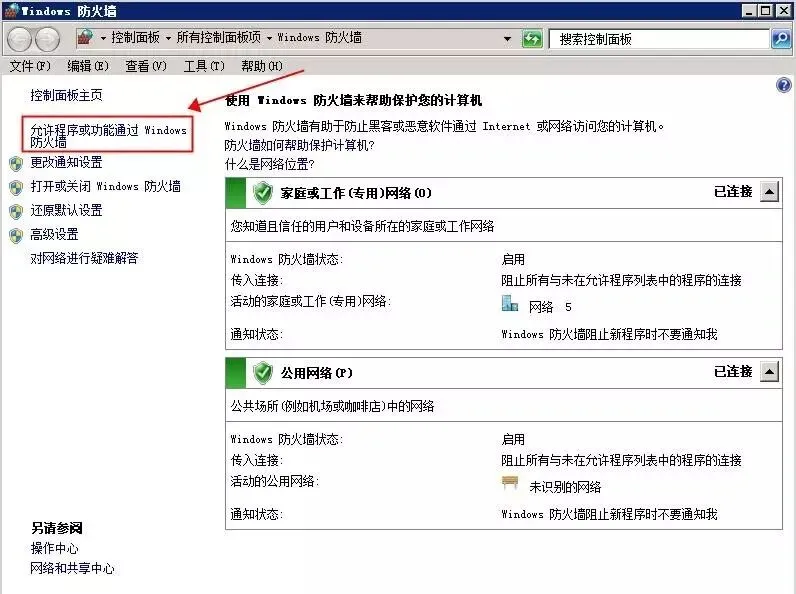Screen dimensions: 796x594
Task: Click 您知道且信任的用户和设备 description text
Action: pos(362,226)
